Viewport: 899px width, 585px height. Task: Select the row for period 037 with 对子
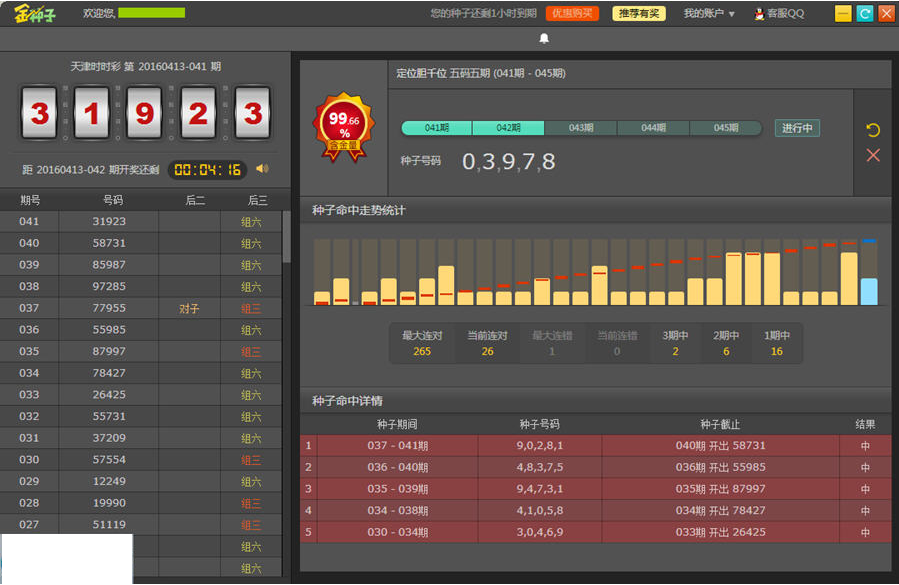(140, 308)
